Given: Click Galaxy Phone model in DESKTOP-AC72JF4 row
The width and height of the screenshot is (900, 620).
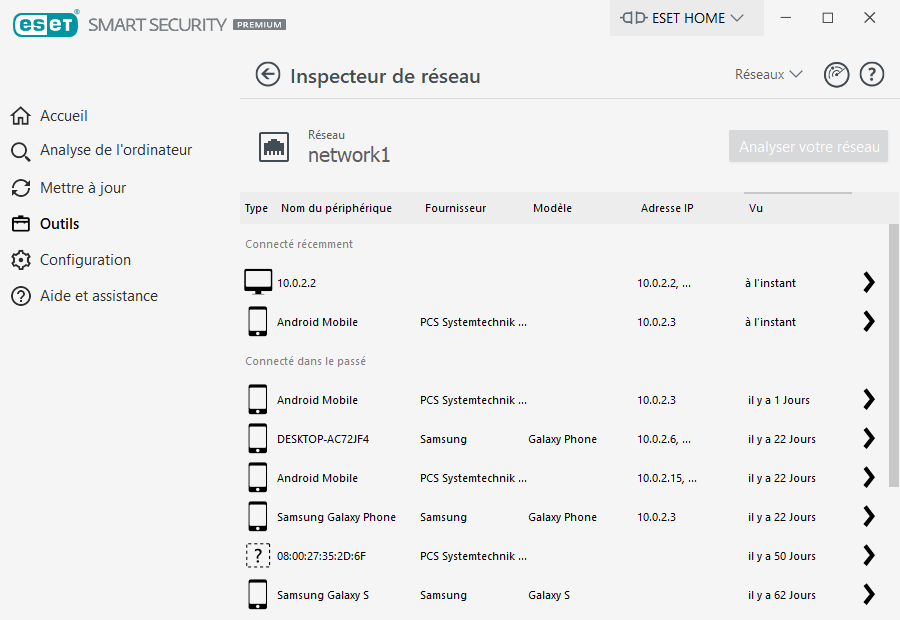Looking at the screenshot, I should (x=562, y=439).
